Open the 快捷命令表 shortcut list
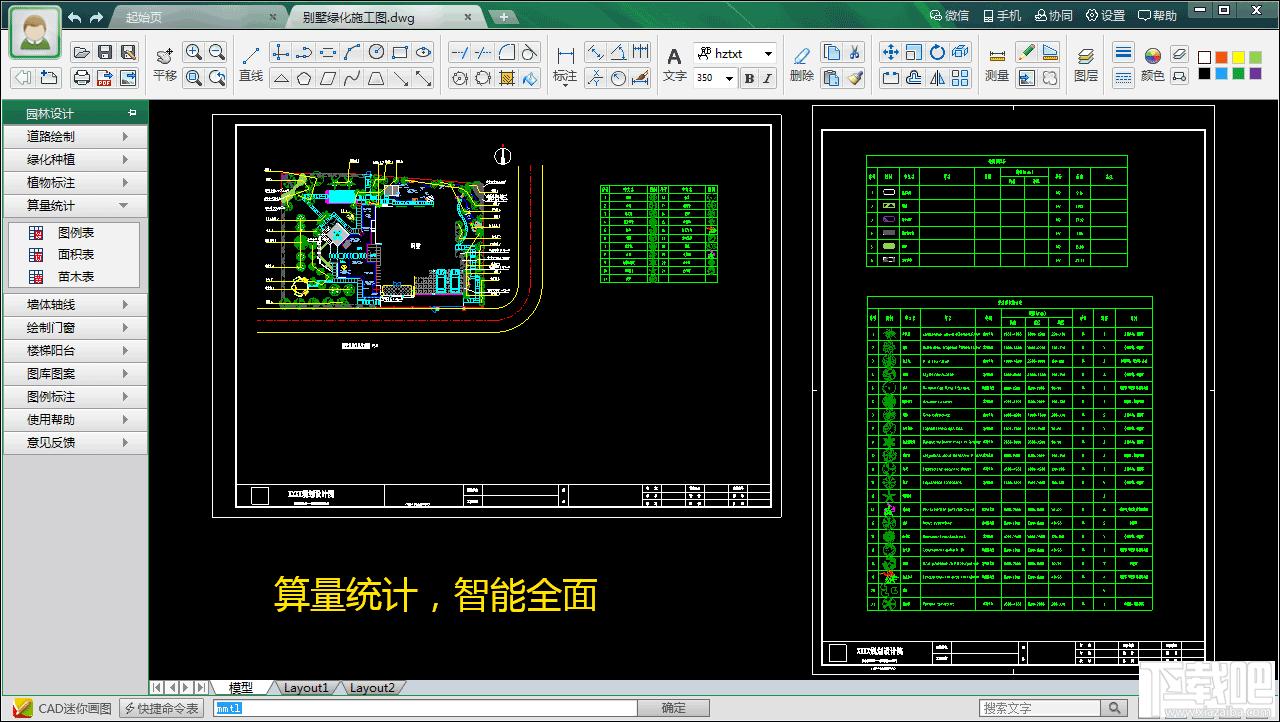 pos(162,708)
